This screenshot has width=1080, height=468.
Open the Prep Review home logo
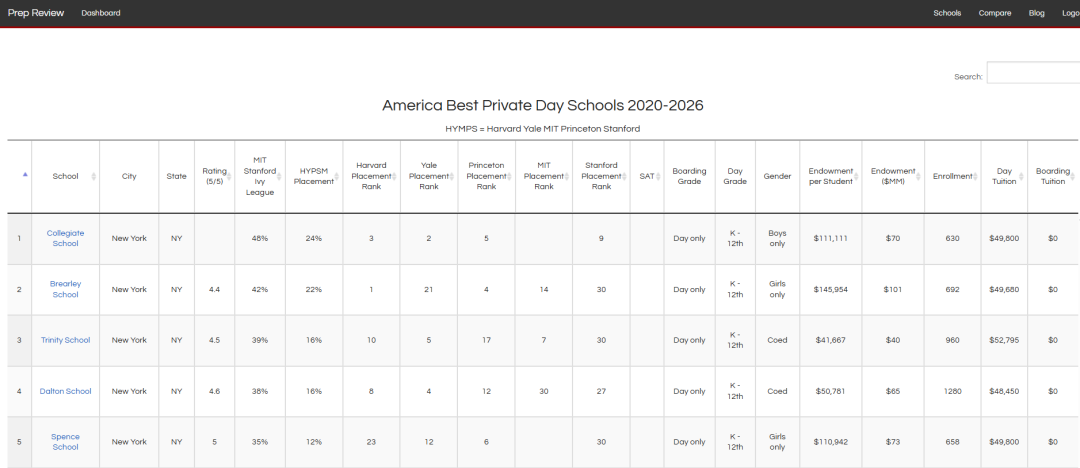click(36, 13)
